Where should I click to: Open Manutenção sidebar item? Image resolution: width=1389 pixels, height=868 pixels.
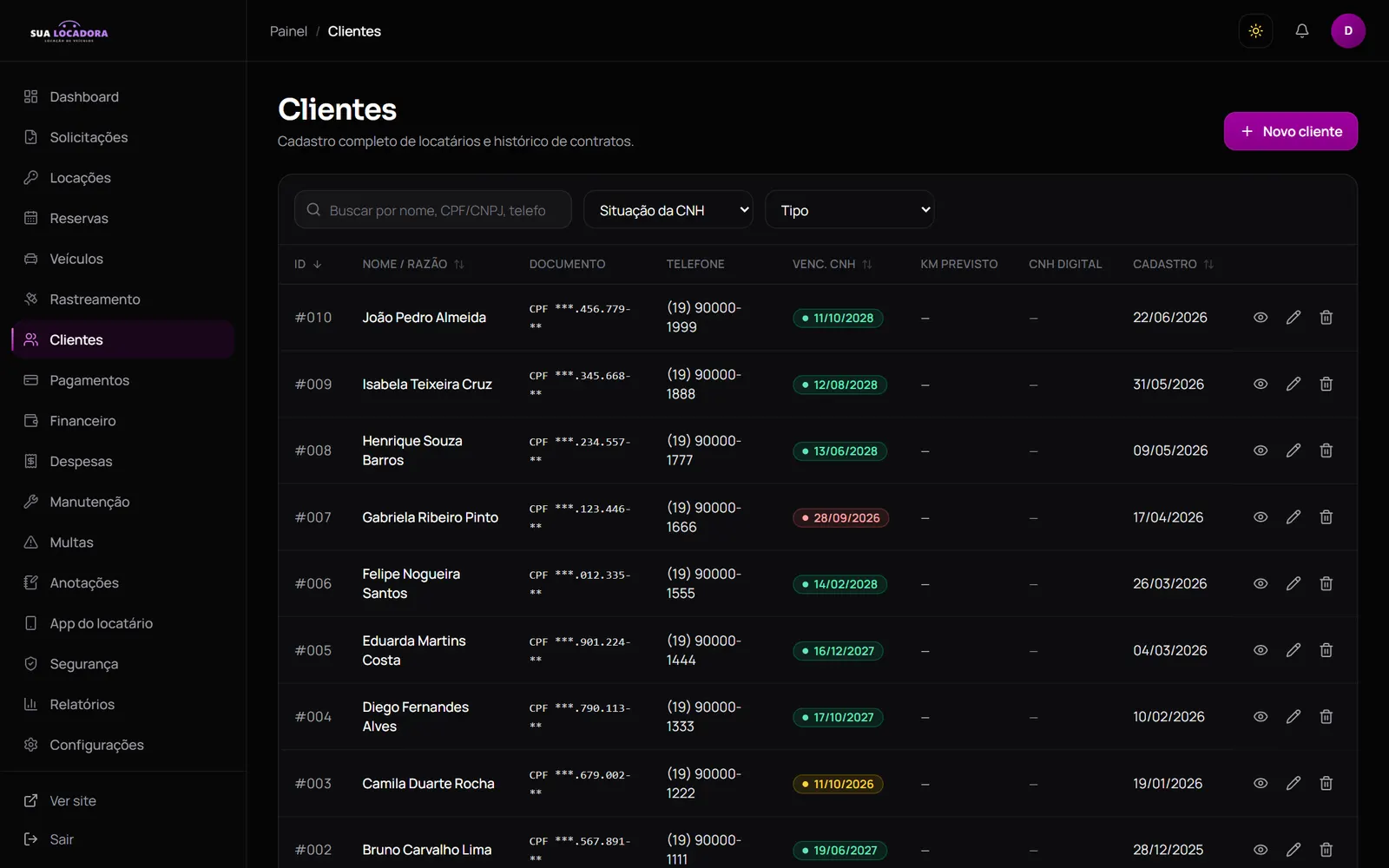(x=123, y=502)
